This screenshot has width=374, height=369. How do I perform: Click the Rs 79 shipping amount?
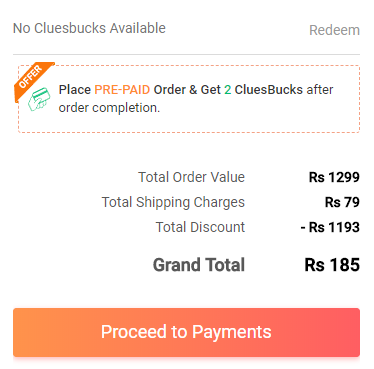pyautogui.click(x=342, y=202)
